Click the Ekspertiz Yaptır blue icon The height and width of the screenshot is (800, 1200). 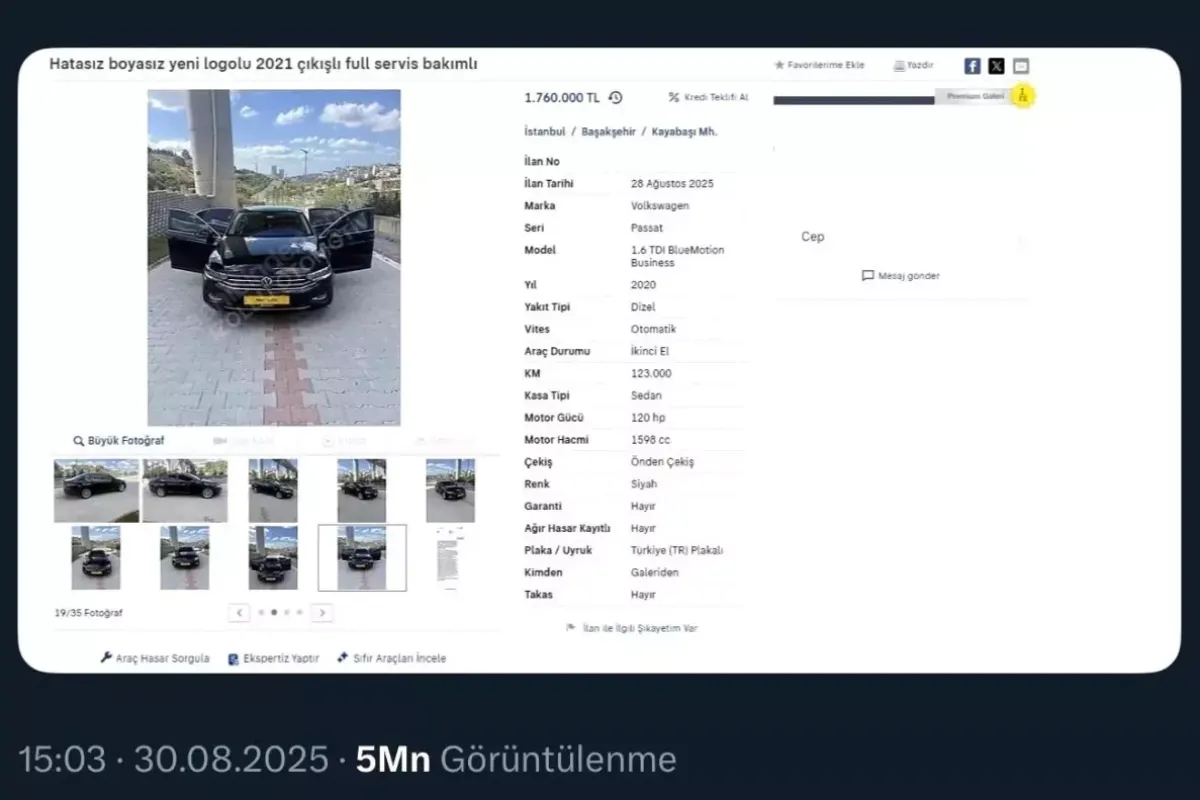[233, 659]
